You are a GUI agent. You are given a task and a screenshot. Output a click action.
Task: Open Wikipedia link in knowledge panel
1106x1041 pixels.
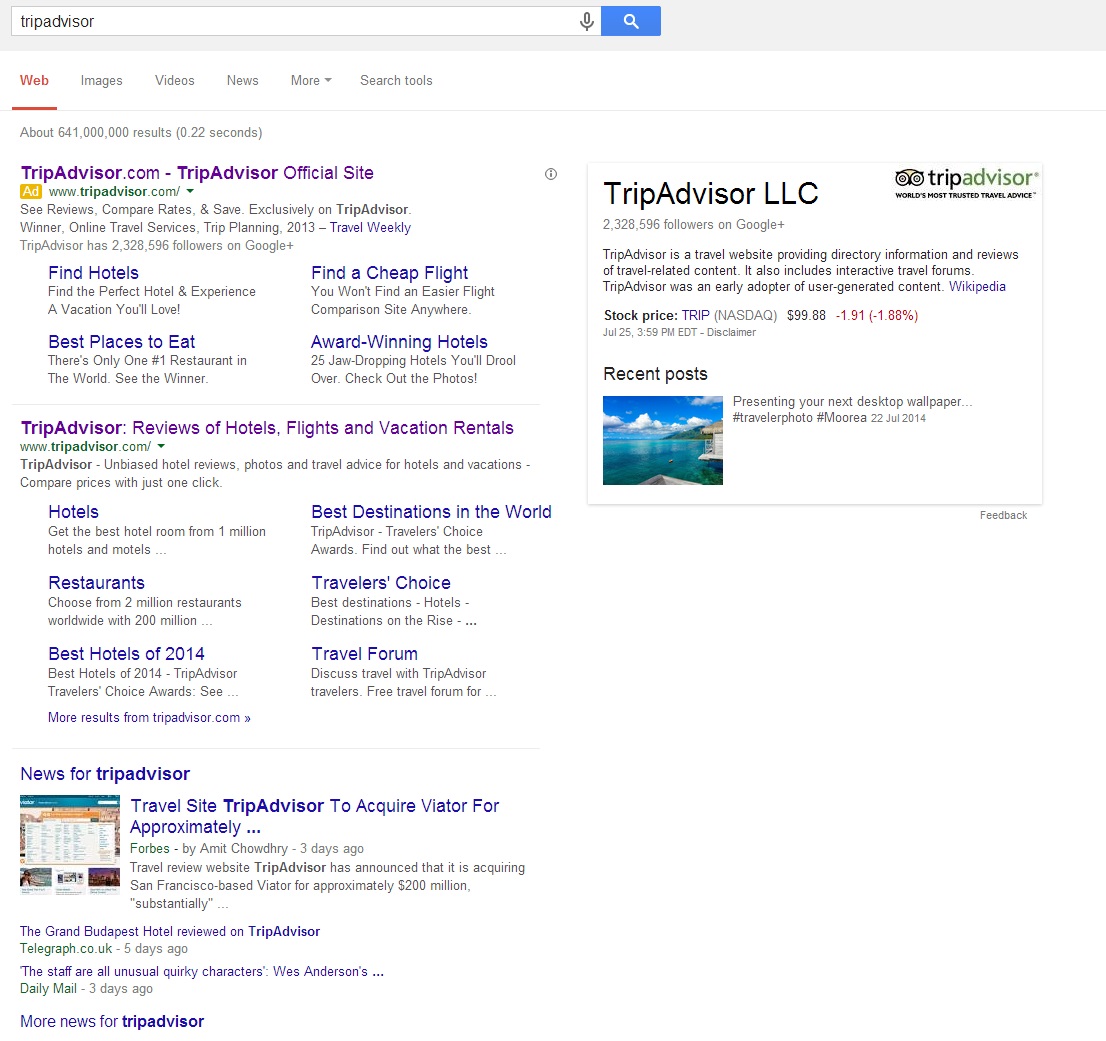click(977, 287)
